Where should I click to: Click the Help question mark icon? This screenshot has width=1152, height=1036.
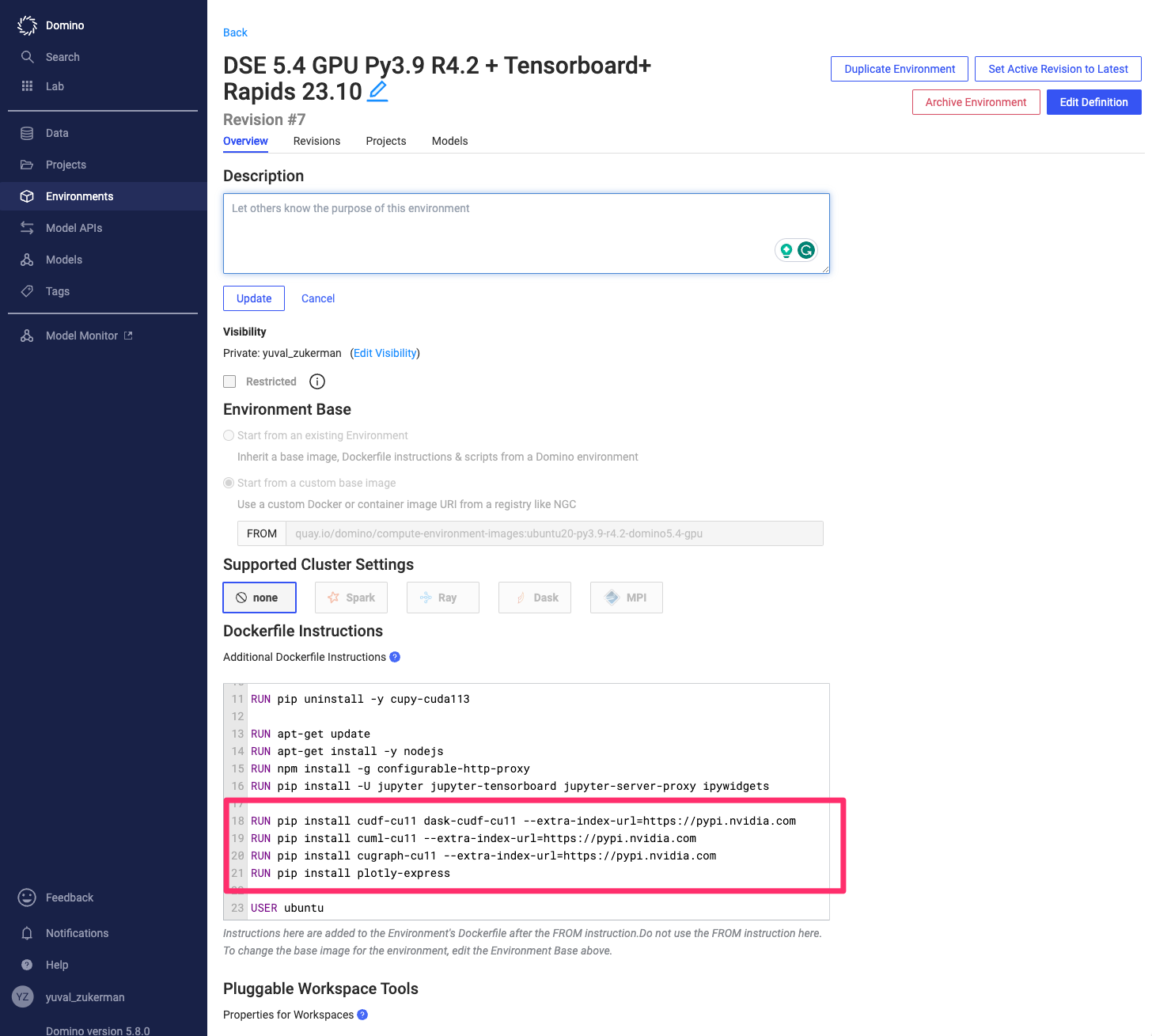(x=27, y=965)
